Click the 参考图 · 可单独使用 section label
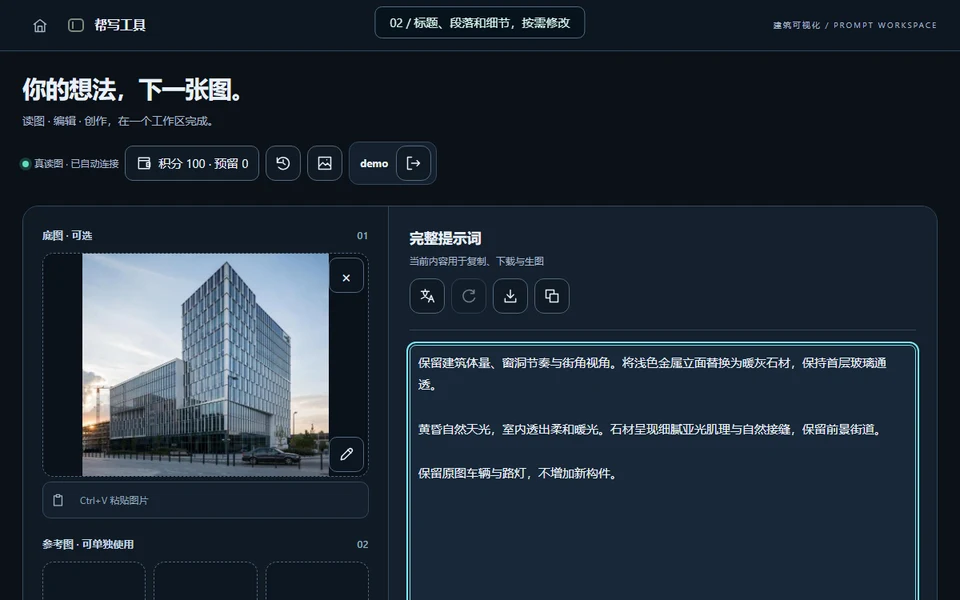Screen dimensions: 960x600 tap(88, 544)
